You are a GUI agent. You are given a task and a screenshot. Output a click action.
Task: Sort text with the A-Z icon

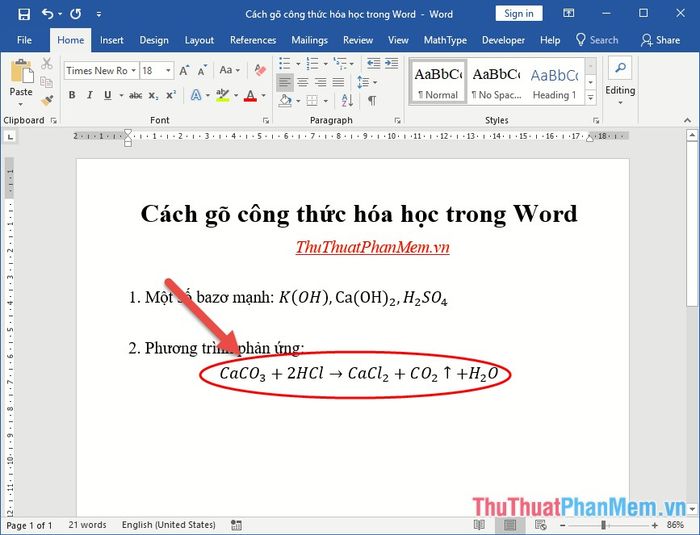click(347, 101)
